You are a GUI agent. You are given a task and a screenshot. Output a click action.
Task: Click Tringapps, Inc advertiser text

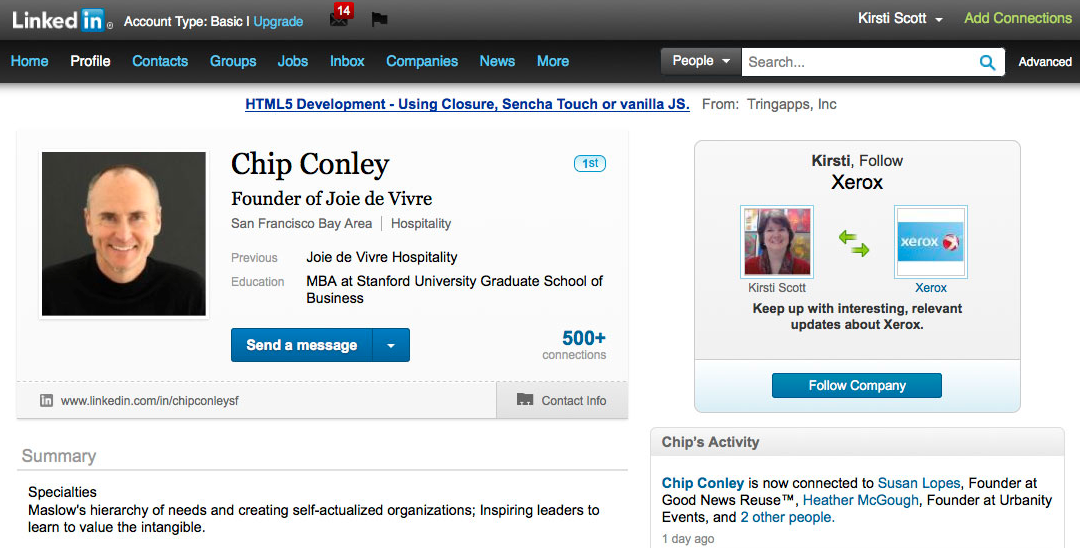coord(791,104)
